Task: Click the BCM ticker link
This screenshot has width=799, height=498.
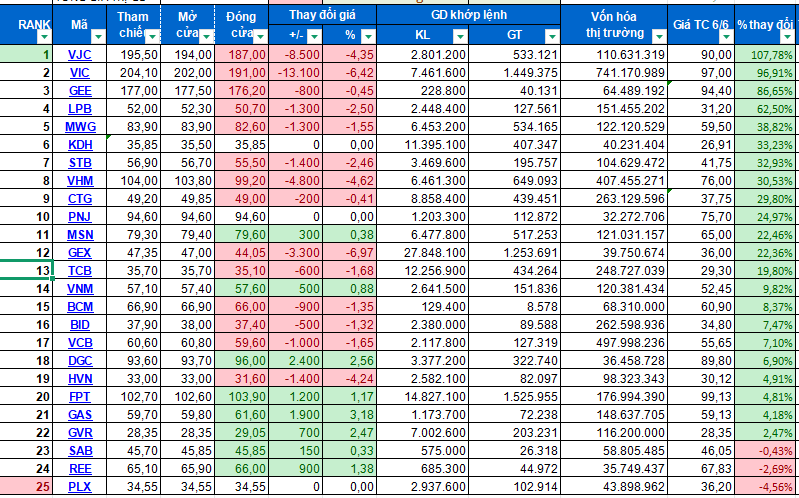Action: click(x=80, y=307)
